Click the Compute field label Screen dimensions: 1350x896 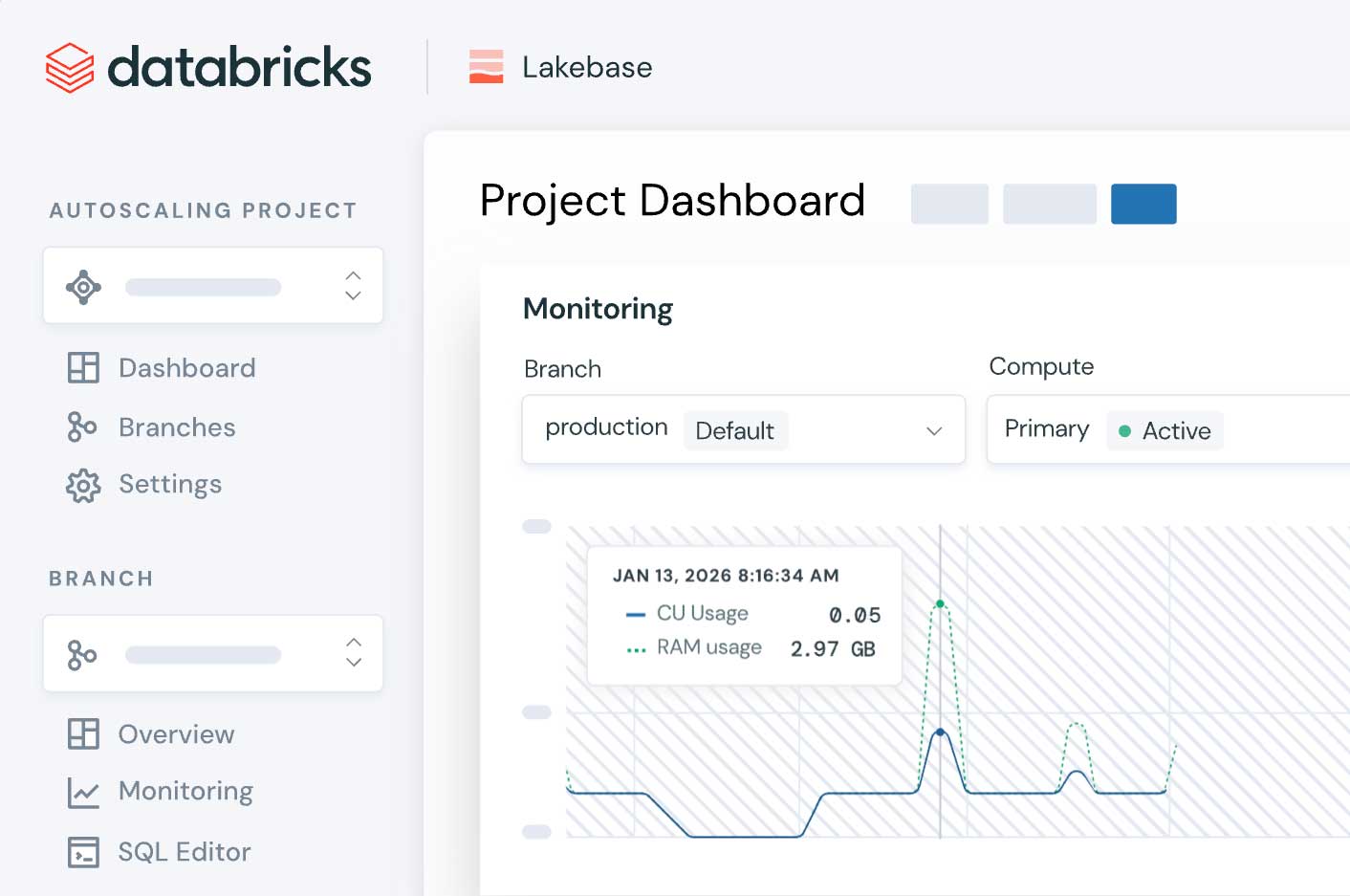1041,367
